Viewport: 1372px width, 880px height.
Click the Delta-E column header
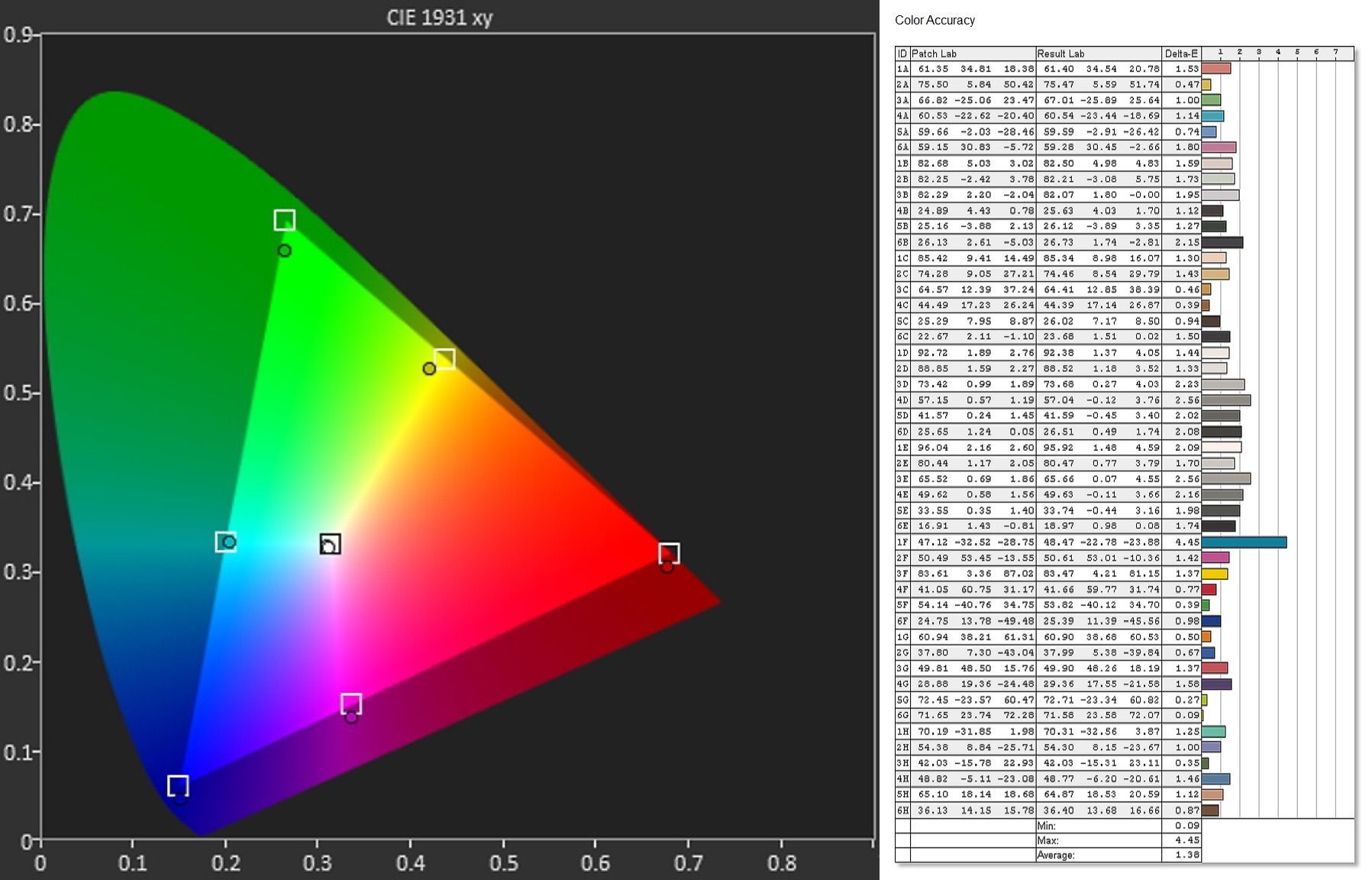tap(1181, 53)
